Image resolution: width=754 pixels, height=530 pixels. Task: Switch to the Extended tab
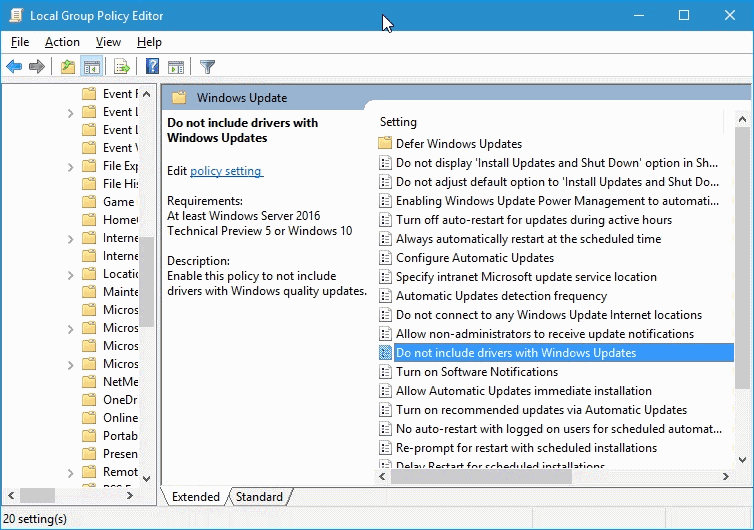195,496
